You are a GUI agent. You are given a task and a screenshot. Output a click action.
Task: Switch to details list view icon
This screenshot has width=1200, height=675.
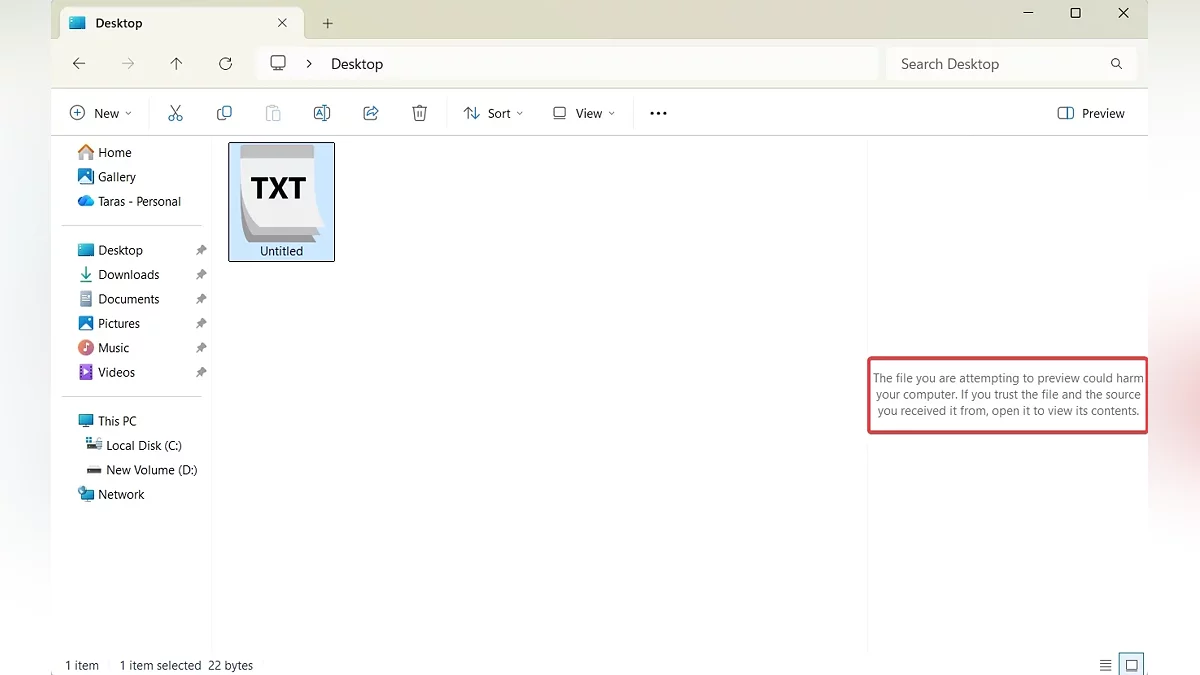coord(1105,665)
